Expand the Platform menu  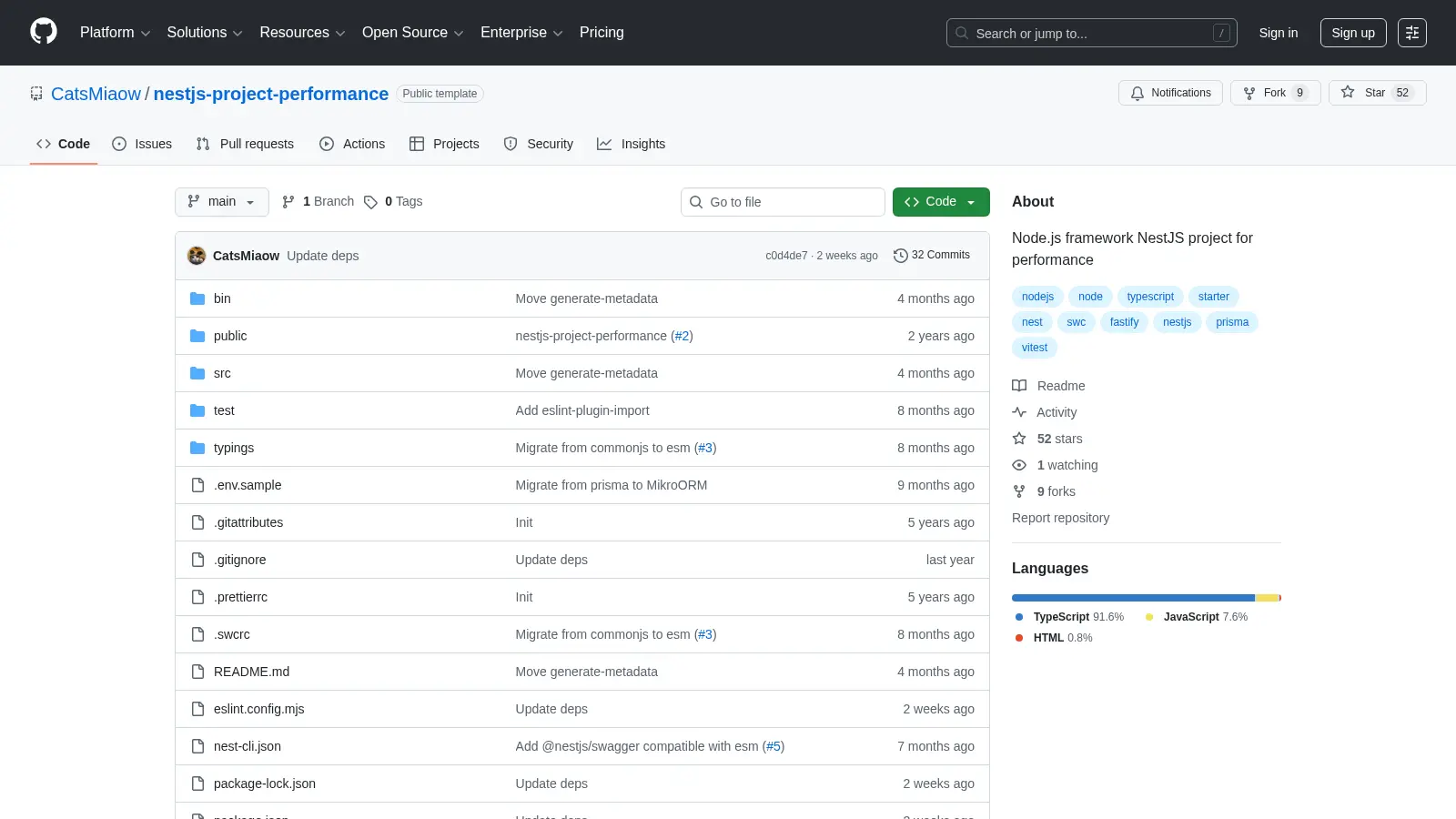[115, 33]
